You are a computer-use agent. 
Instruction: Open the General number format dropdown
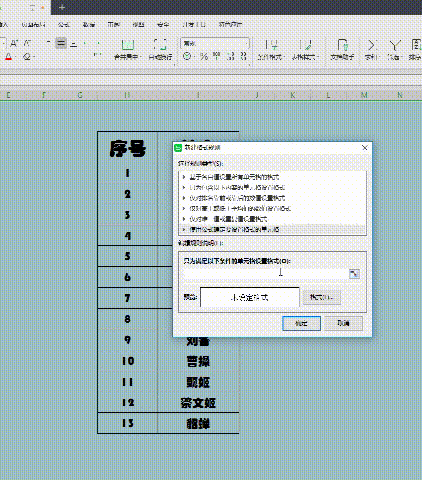pos(215,43)
